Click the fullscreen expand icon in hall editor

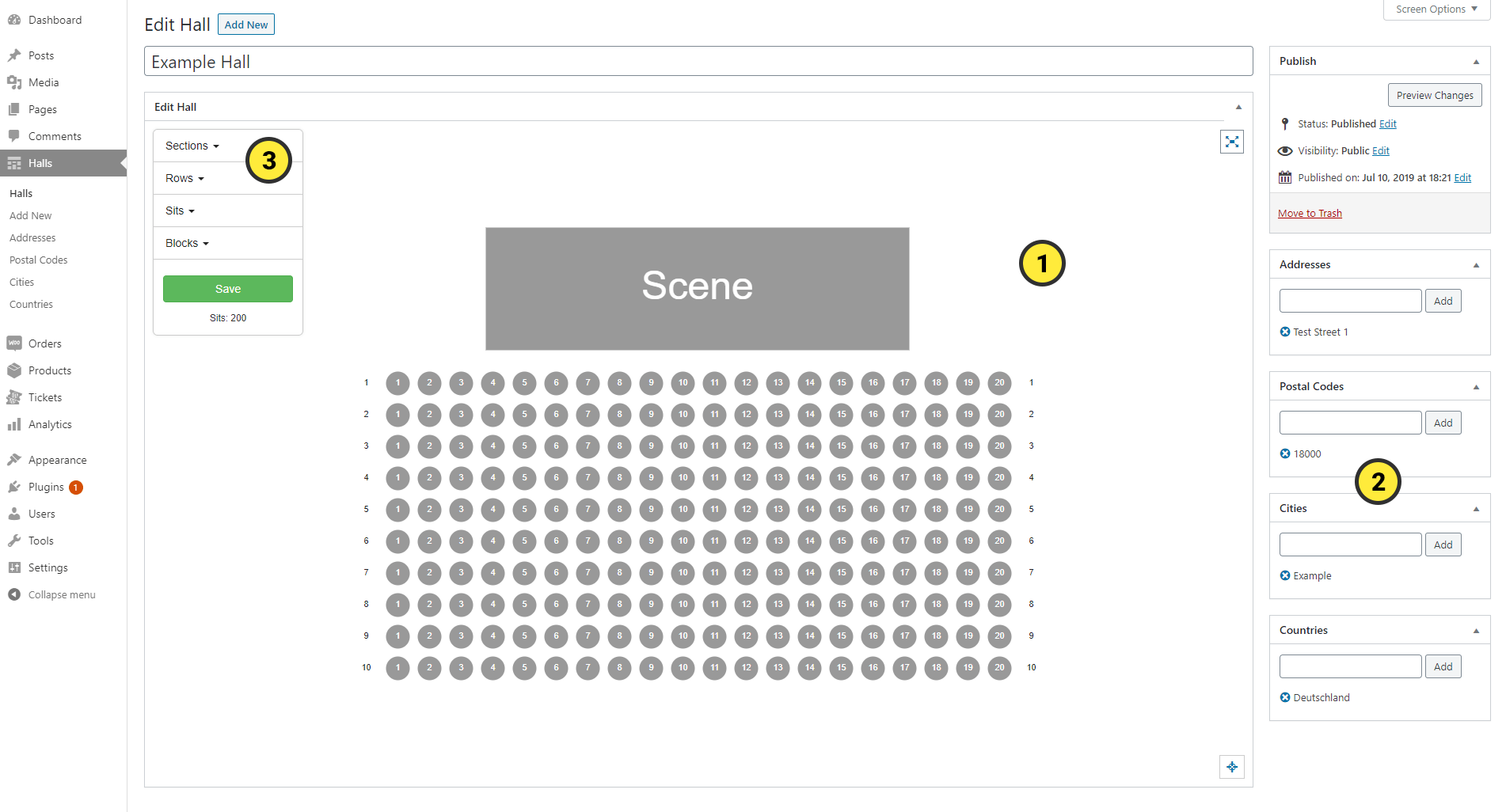pos(1232,142)
